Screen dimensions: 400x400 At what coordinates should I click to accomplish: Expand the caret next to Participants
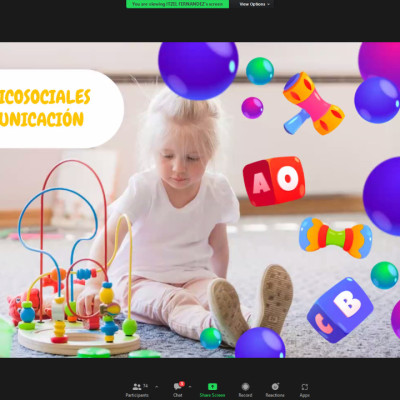157,387
